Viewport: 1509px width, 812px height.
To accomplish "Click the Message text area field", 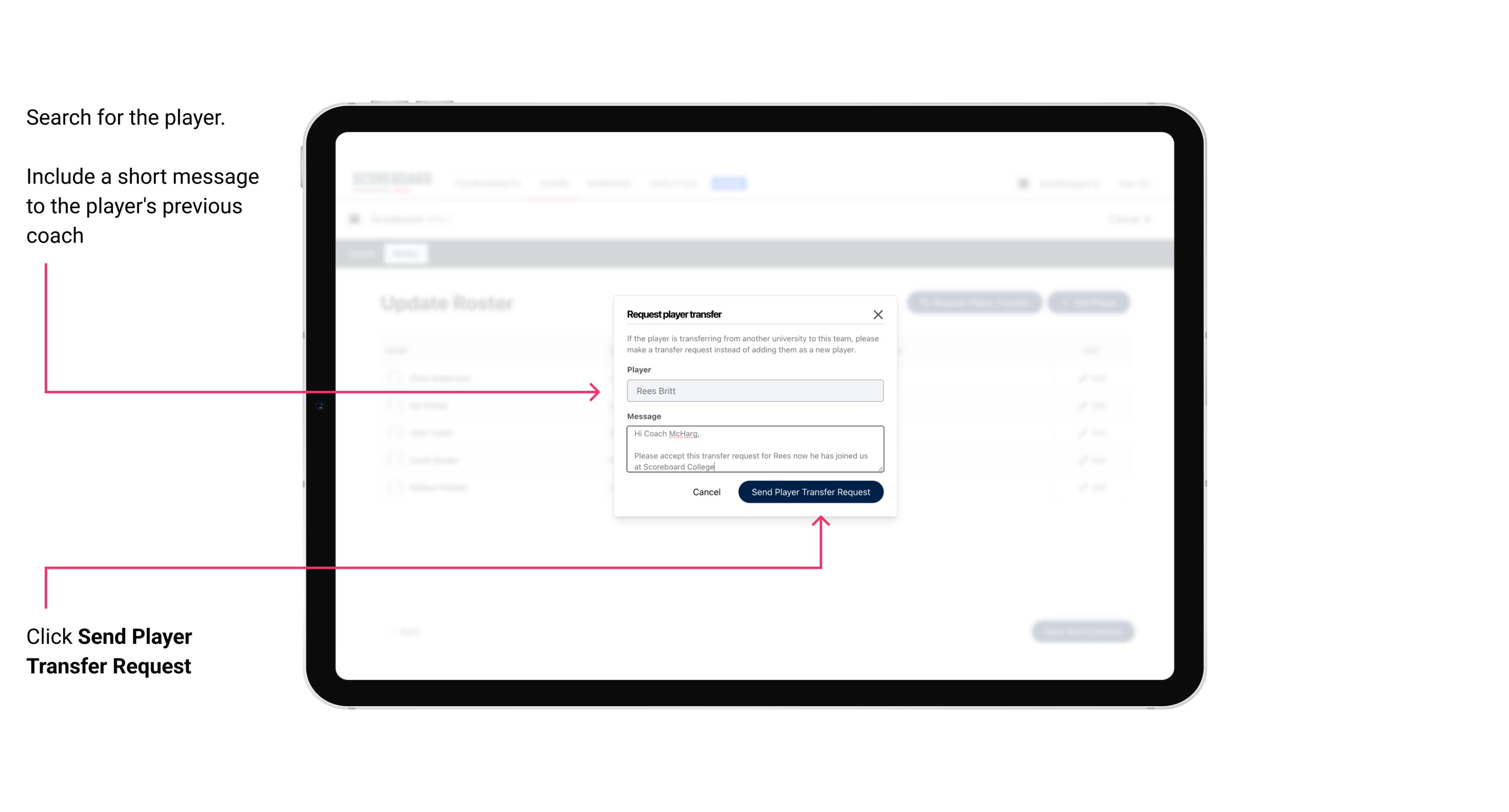I will pos(754,449).
